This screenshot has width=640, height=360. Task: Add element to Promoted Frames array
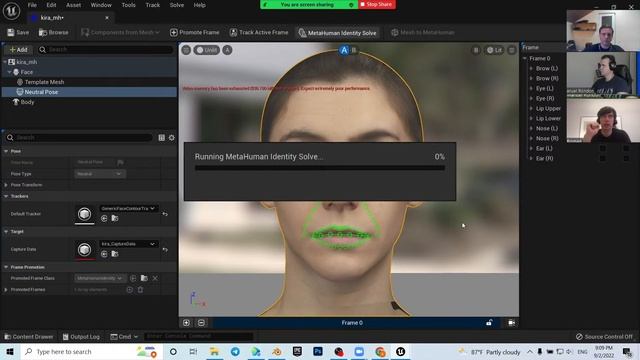coord(129,290)
